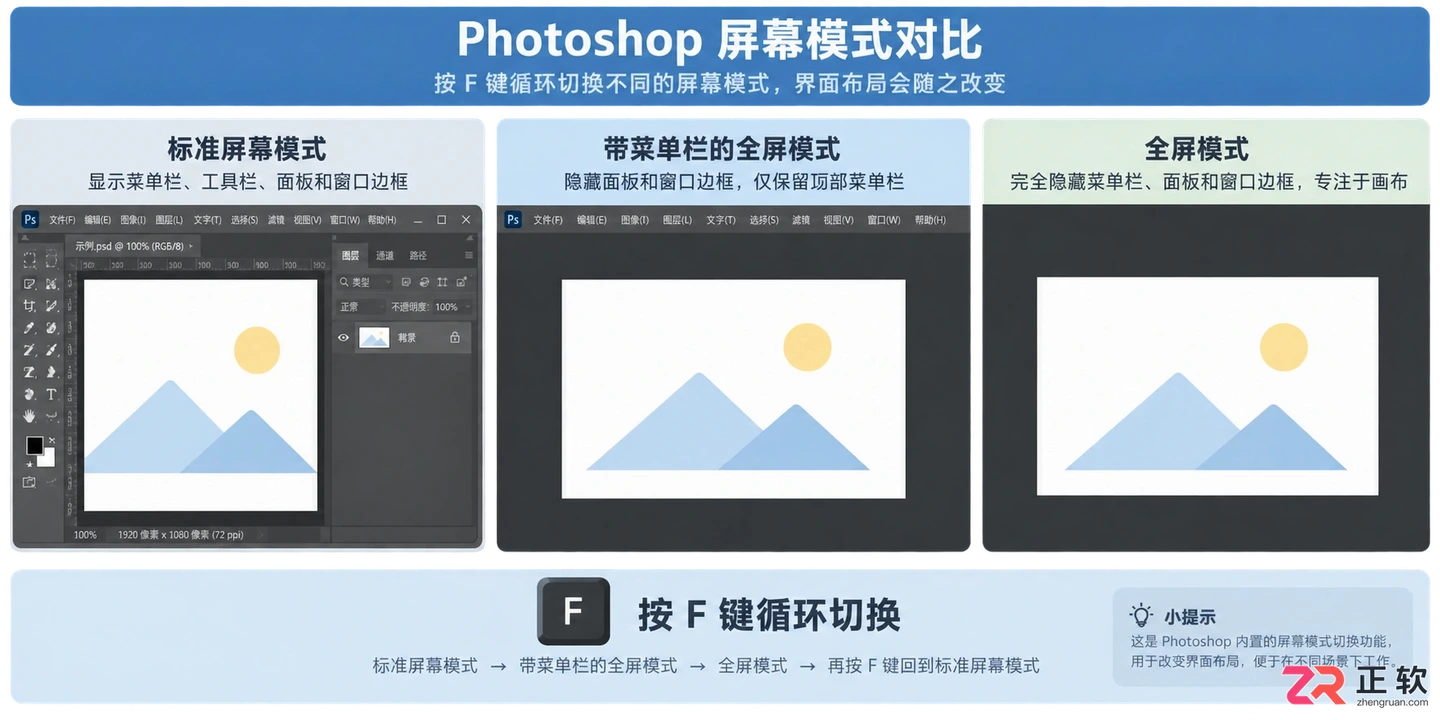Image resolution: width=1440 pixels, height=720 pixels.
Task: Reset default colors icon beside the swatches
Action: click(x=29, y=464)
